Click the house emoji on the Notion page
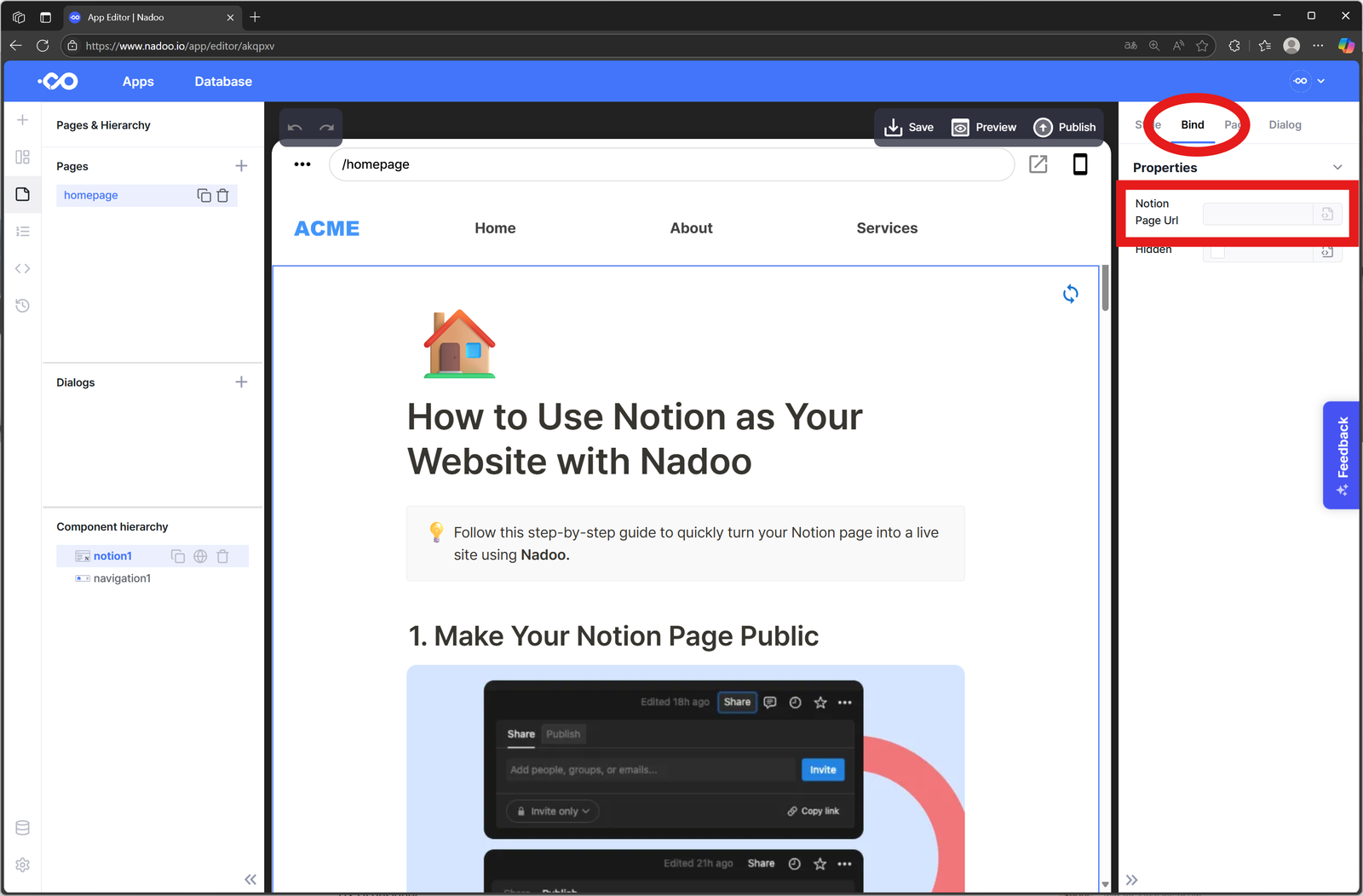 (460, 343)
